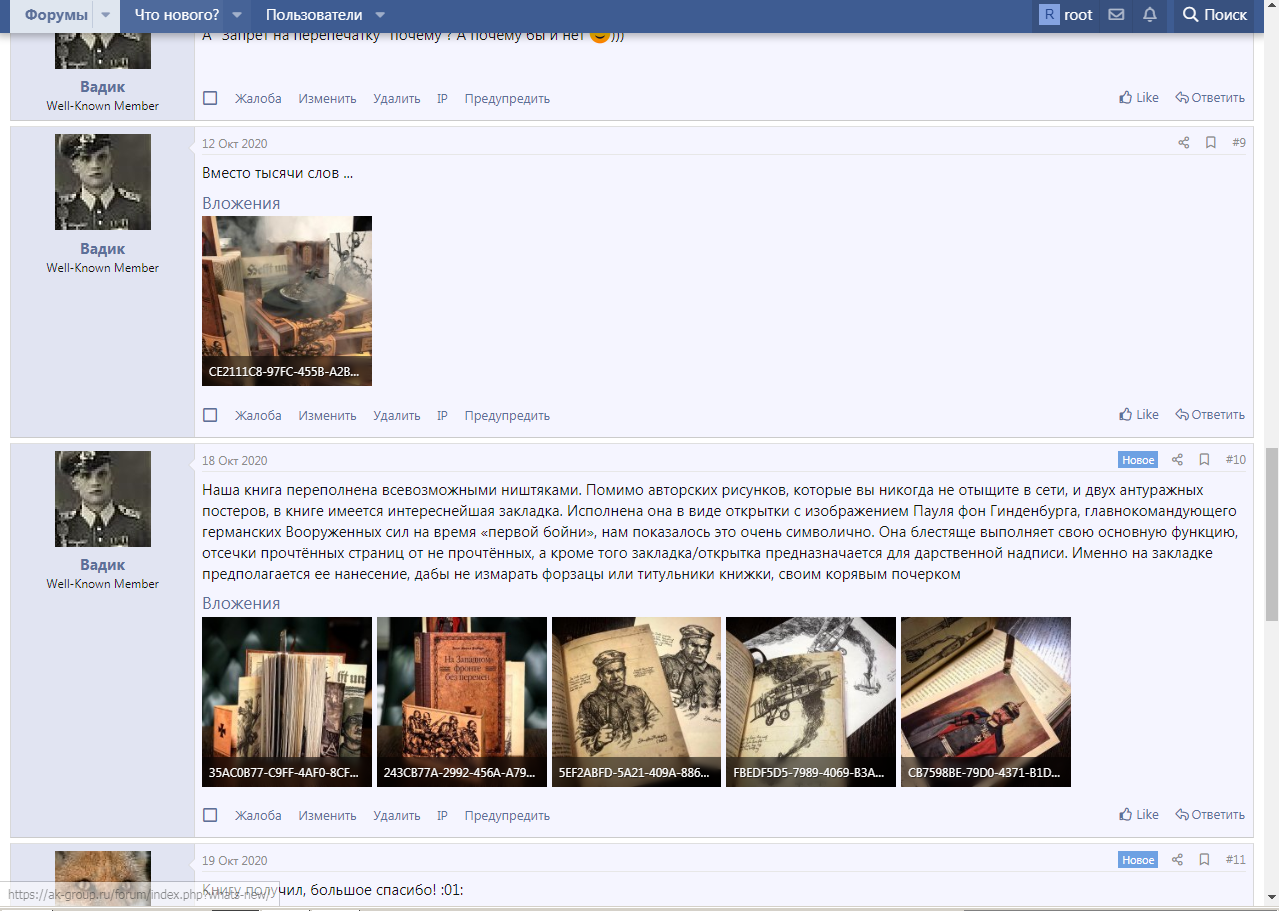Image resolution: width=1279 pixels, height=911 pixels.
Task: Tick the checkbox on post #9
Action: 210,415
